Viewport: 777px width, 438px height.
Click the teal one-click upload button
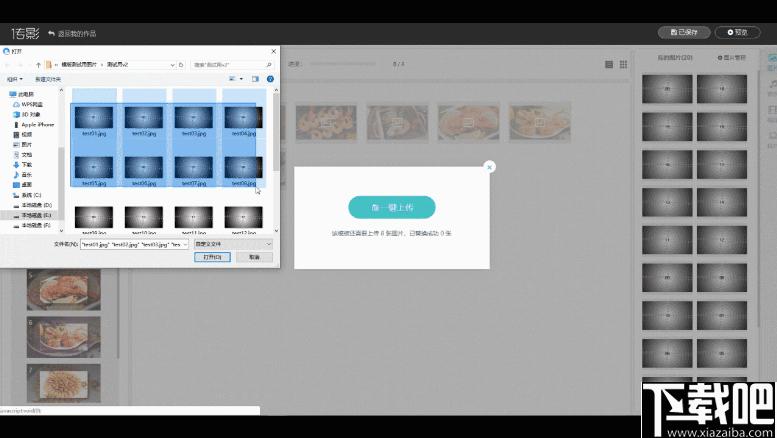pyautogui.click(x=392, y=207)
